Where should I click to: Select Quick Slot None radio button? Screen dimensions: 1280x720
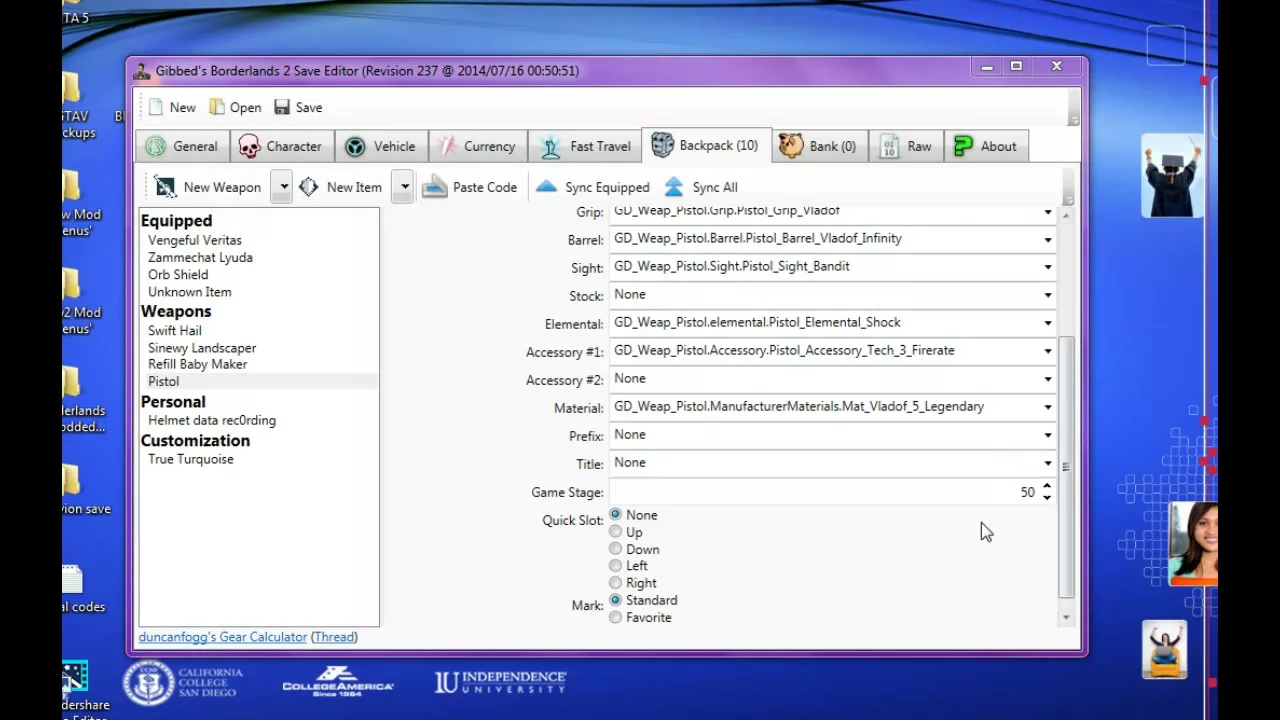click(615, 515)
